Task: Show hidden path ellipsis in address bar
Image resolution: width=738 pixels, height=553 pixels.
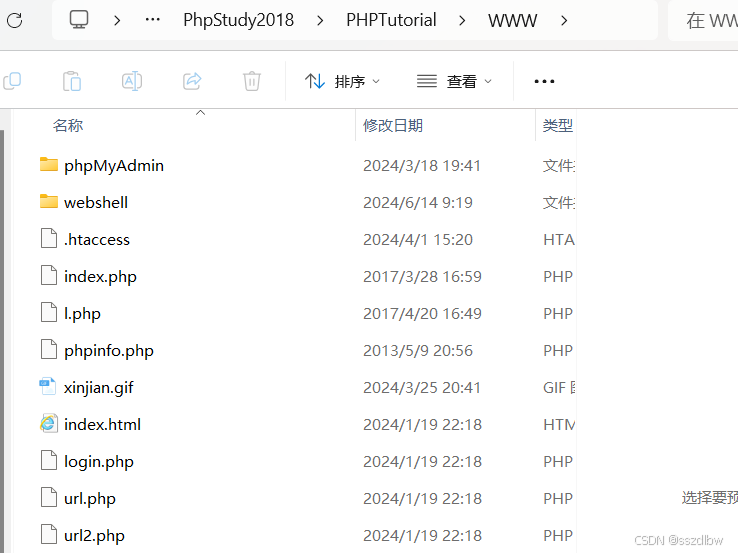Action: pos(152,20)
